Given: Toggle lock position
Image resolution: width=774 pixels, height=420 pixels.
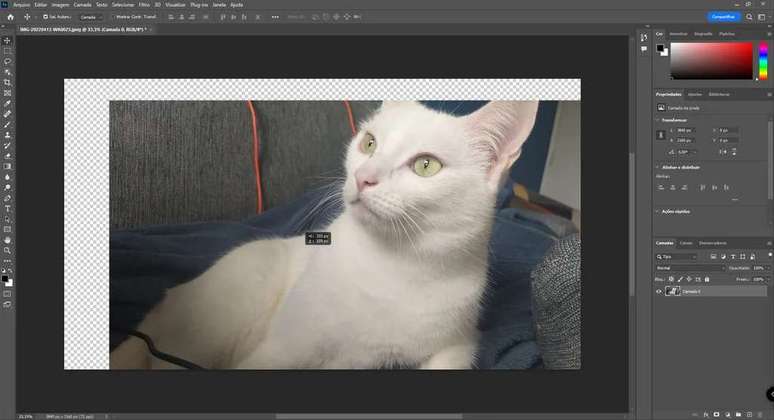Looking at the screenshot, I should click(x=689, y=279).
